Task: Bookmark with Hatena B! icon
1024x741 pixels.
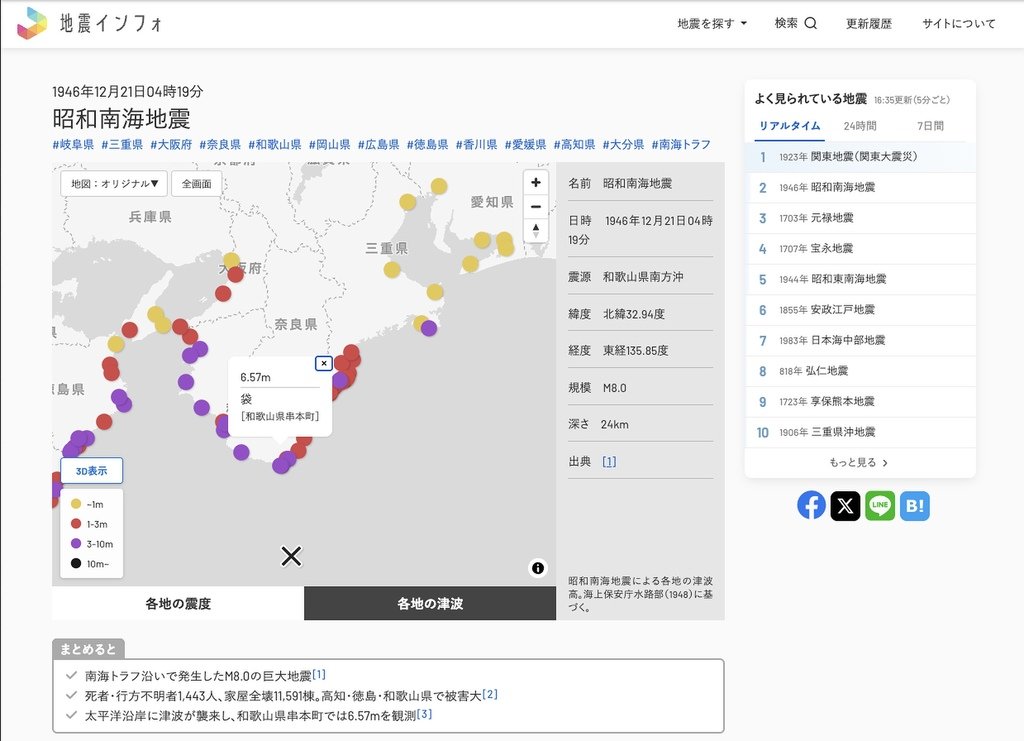Action: tap(914, 505)
